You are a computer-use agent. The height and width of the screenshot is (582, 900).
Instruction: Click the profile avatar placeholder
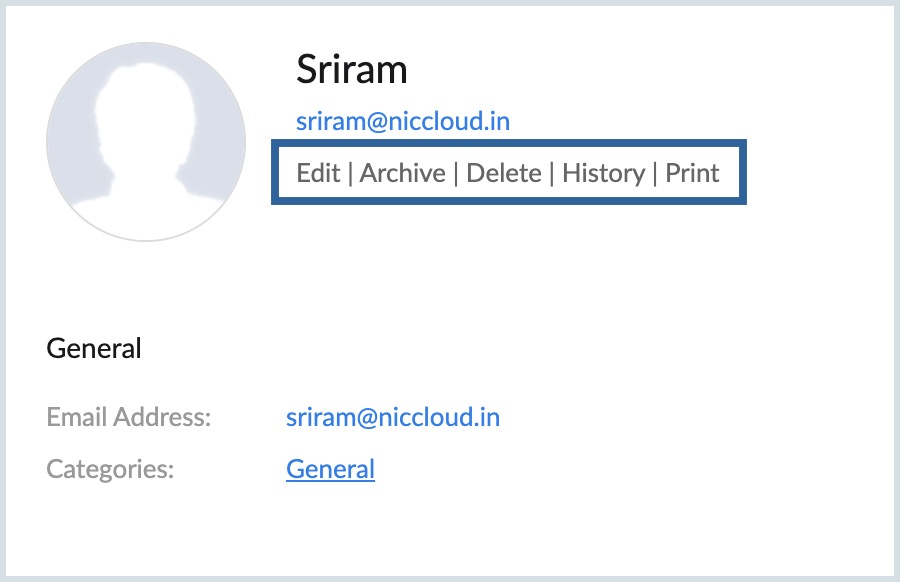click(146, 142)
